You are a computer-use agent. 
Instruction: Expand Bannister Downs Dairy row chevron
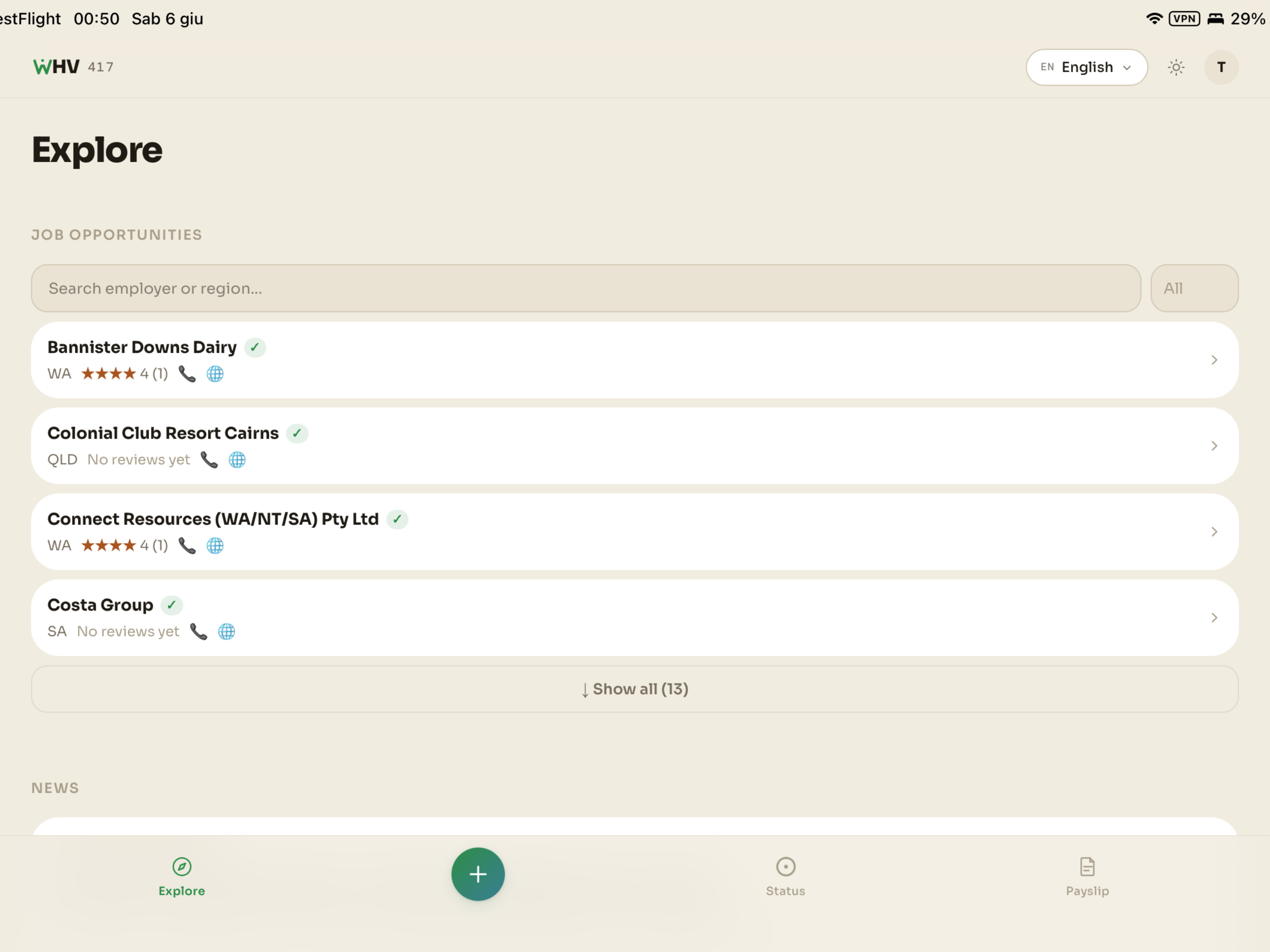point(1214,360)
